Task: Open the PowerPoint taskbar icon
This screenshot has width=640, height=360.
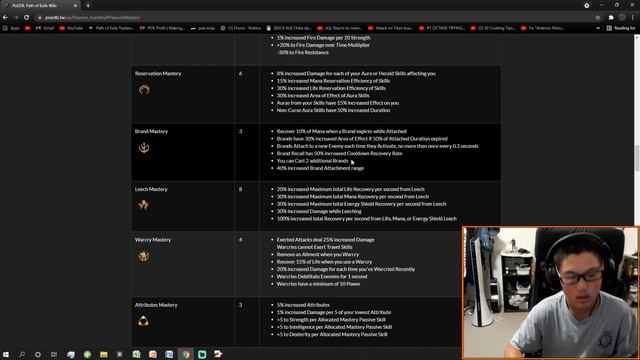Action: [x=153, y=354]
